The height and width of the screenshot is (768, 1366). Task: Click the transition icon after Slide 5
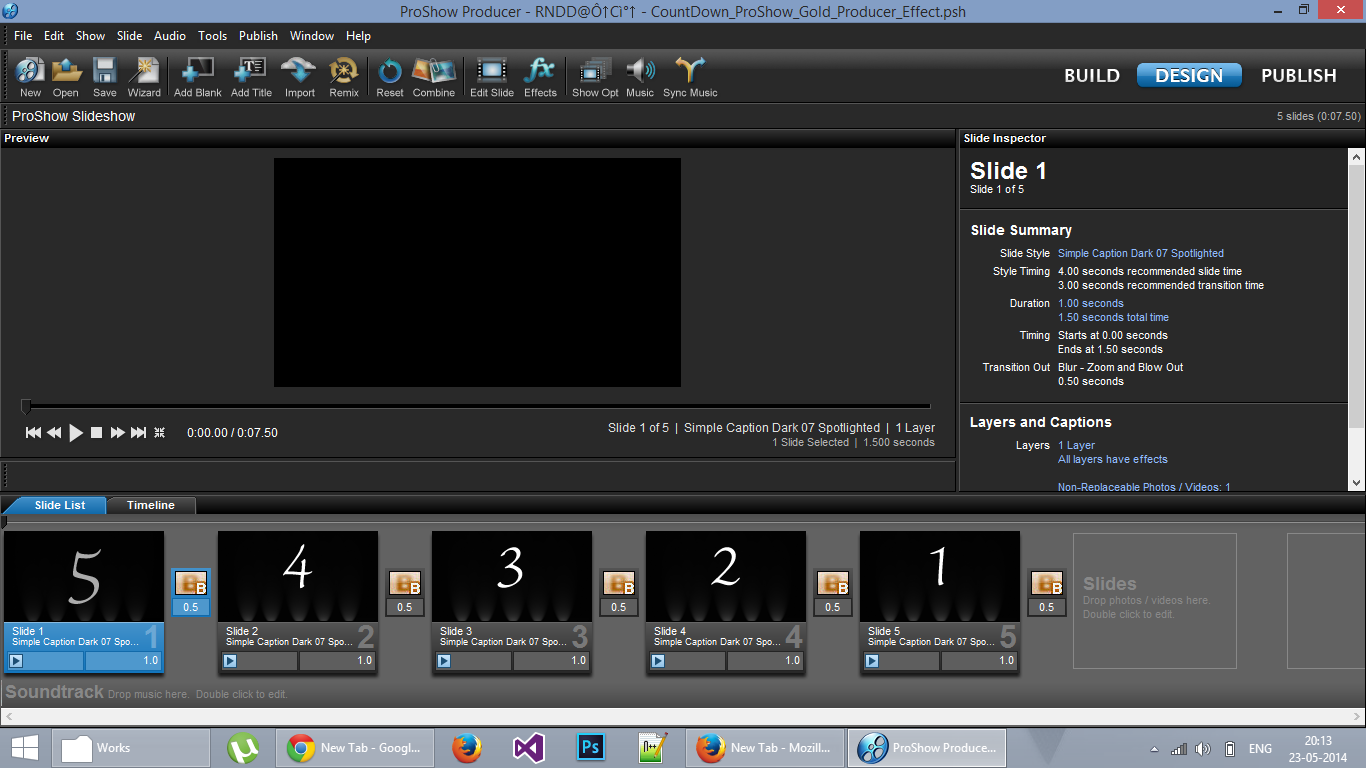[x=1047, y=583]
